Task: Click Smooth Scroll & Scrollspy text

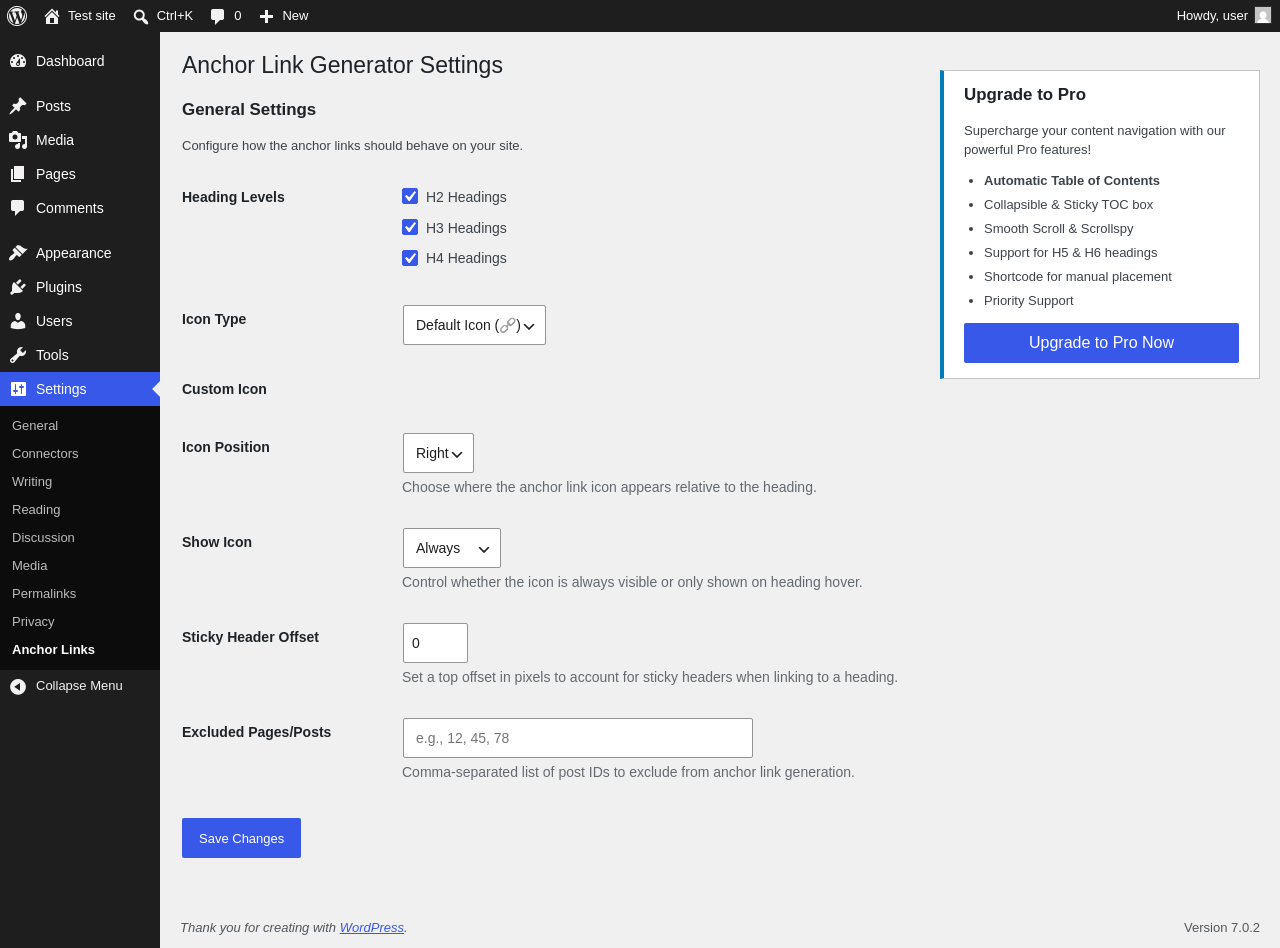Action: click(1059, 229)
